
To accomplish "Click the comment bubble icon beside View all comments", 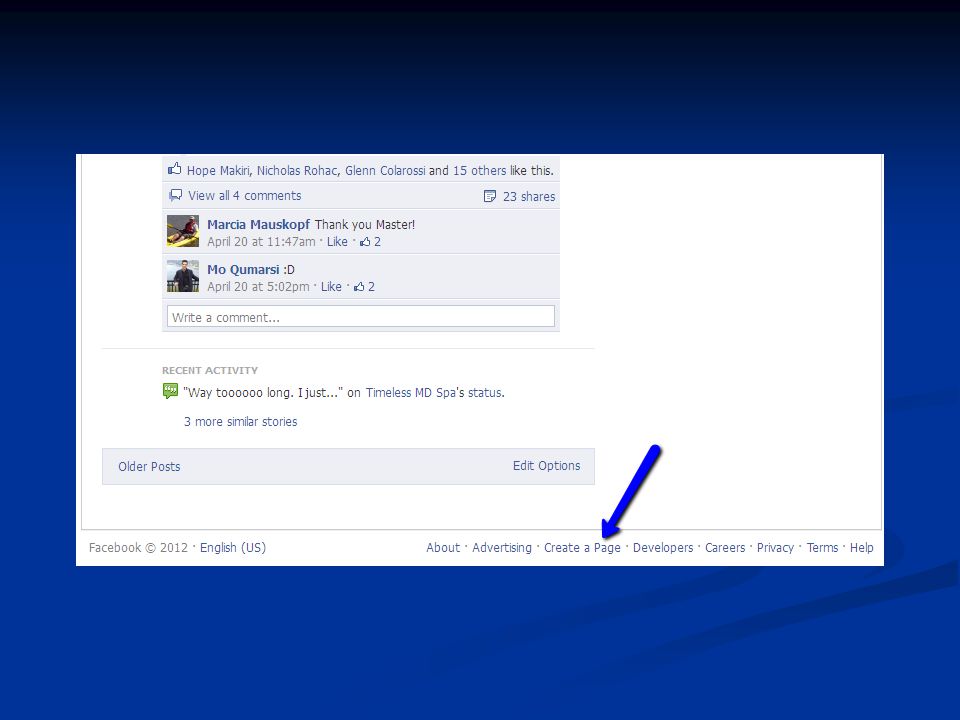I will tap(175, 195).
